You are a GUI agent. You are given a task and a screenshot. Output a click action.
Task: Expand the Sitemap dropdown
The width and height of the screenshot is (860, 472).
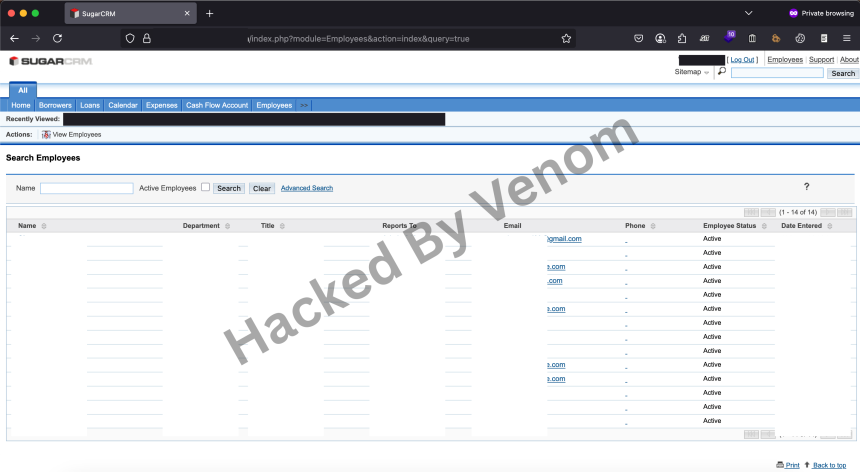point(692,72)
